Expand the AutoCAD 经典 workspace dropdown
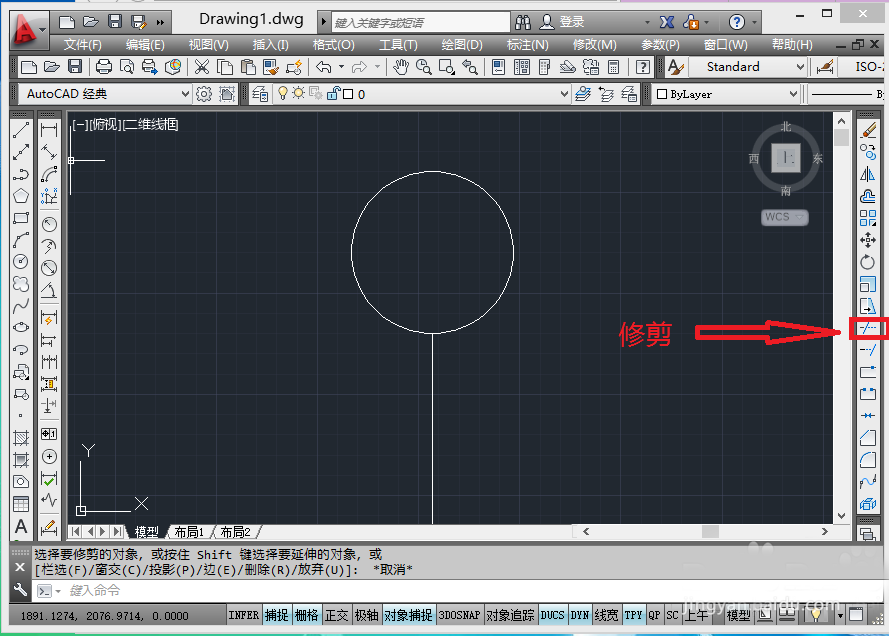Viewport: 889px width, 636px height. [x=105, y=94]
